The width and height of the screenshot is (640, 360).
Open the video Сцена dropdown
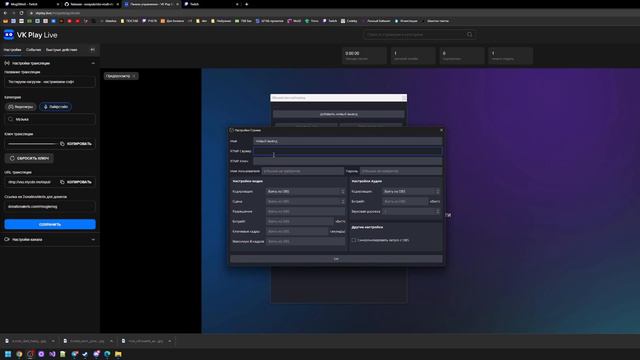tap(305, 202)
